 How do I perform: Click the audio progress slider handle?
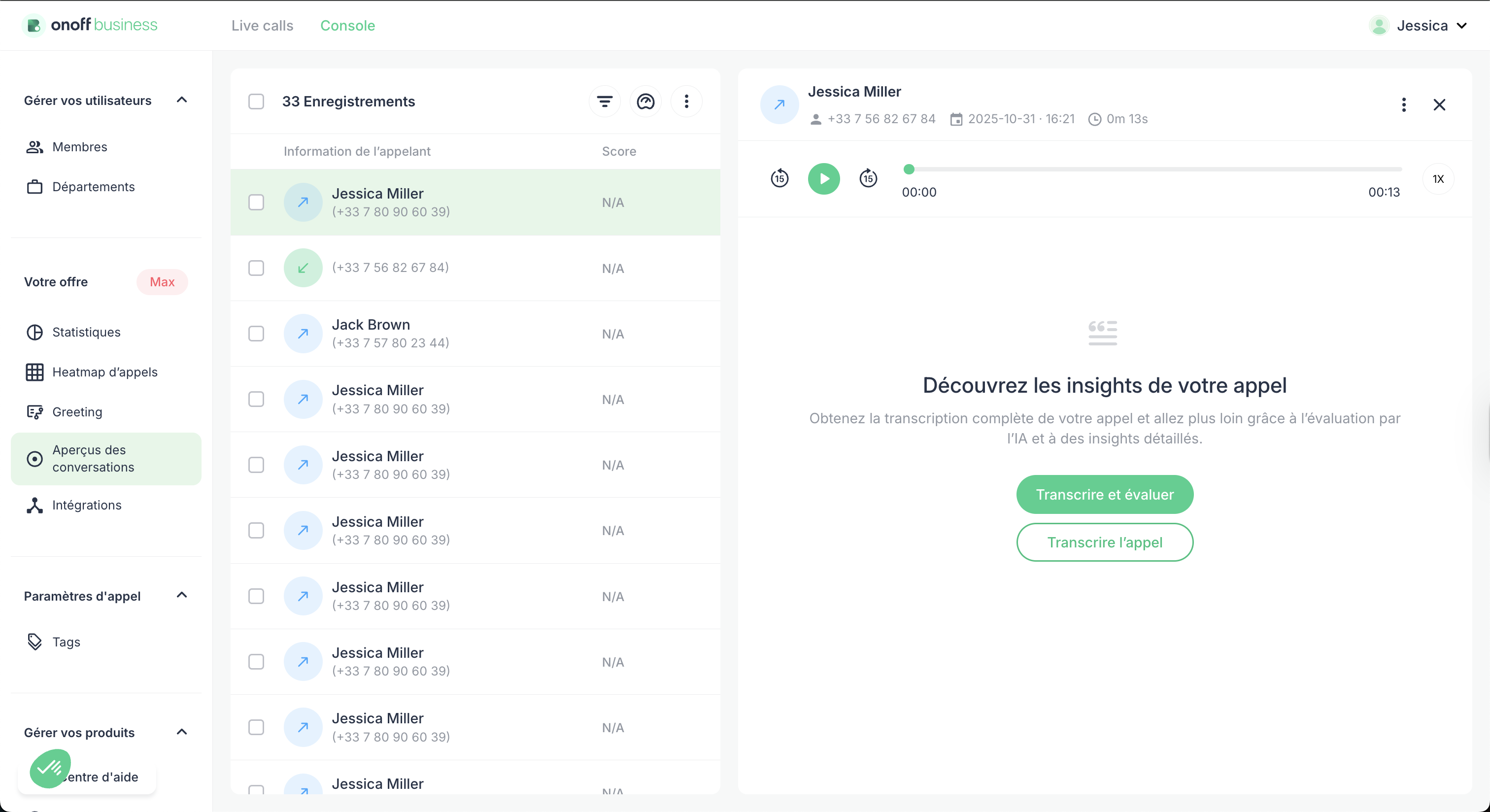[x=909, y=169]
